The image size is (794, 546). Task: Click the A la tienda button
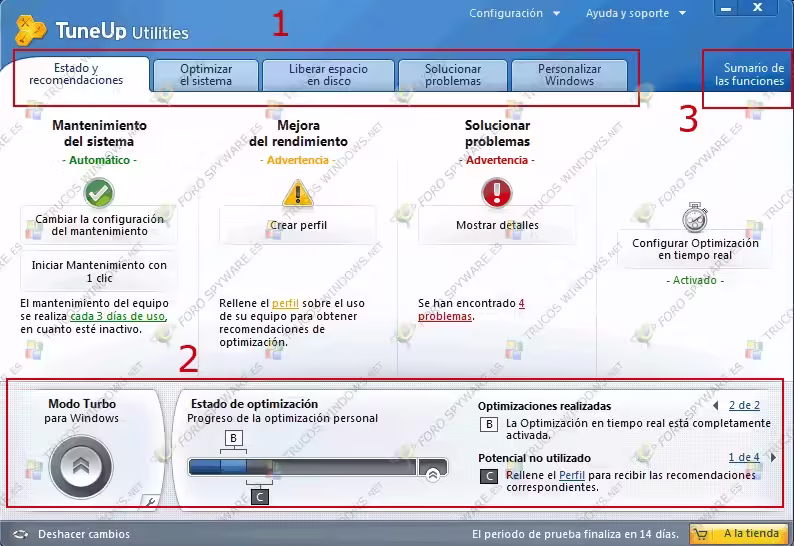739,534
